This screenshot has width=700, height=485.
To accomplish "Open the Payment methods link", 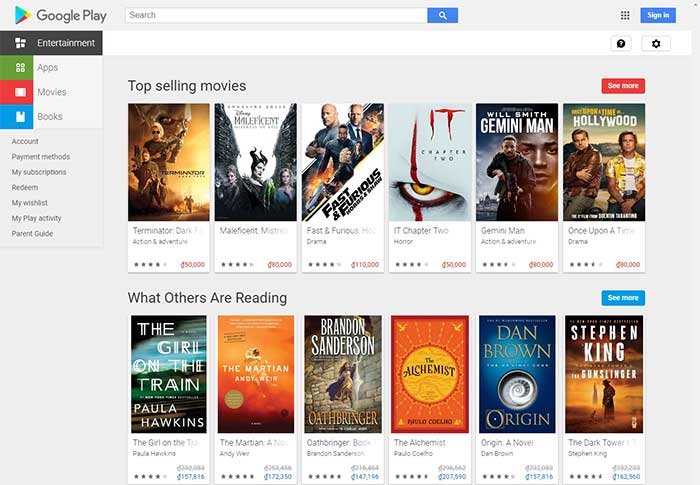I will [x=41, y=157].
